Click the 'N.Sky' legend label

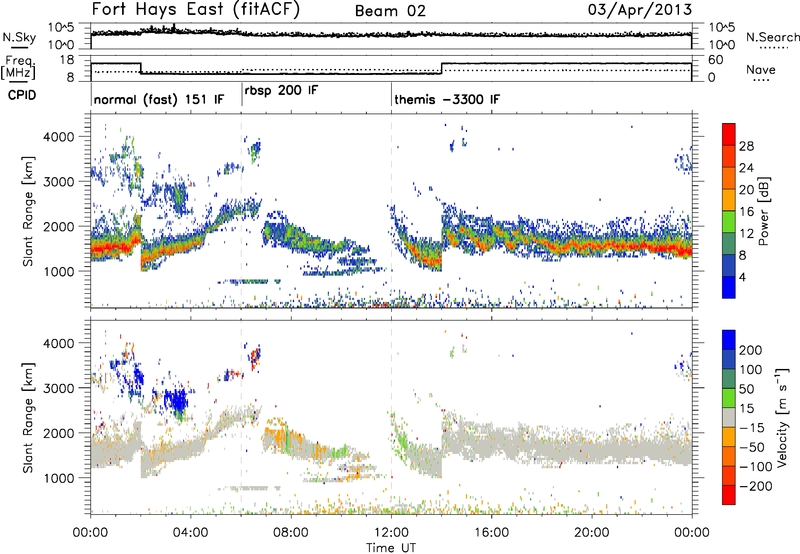pos(19,37)
